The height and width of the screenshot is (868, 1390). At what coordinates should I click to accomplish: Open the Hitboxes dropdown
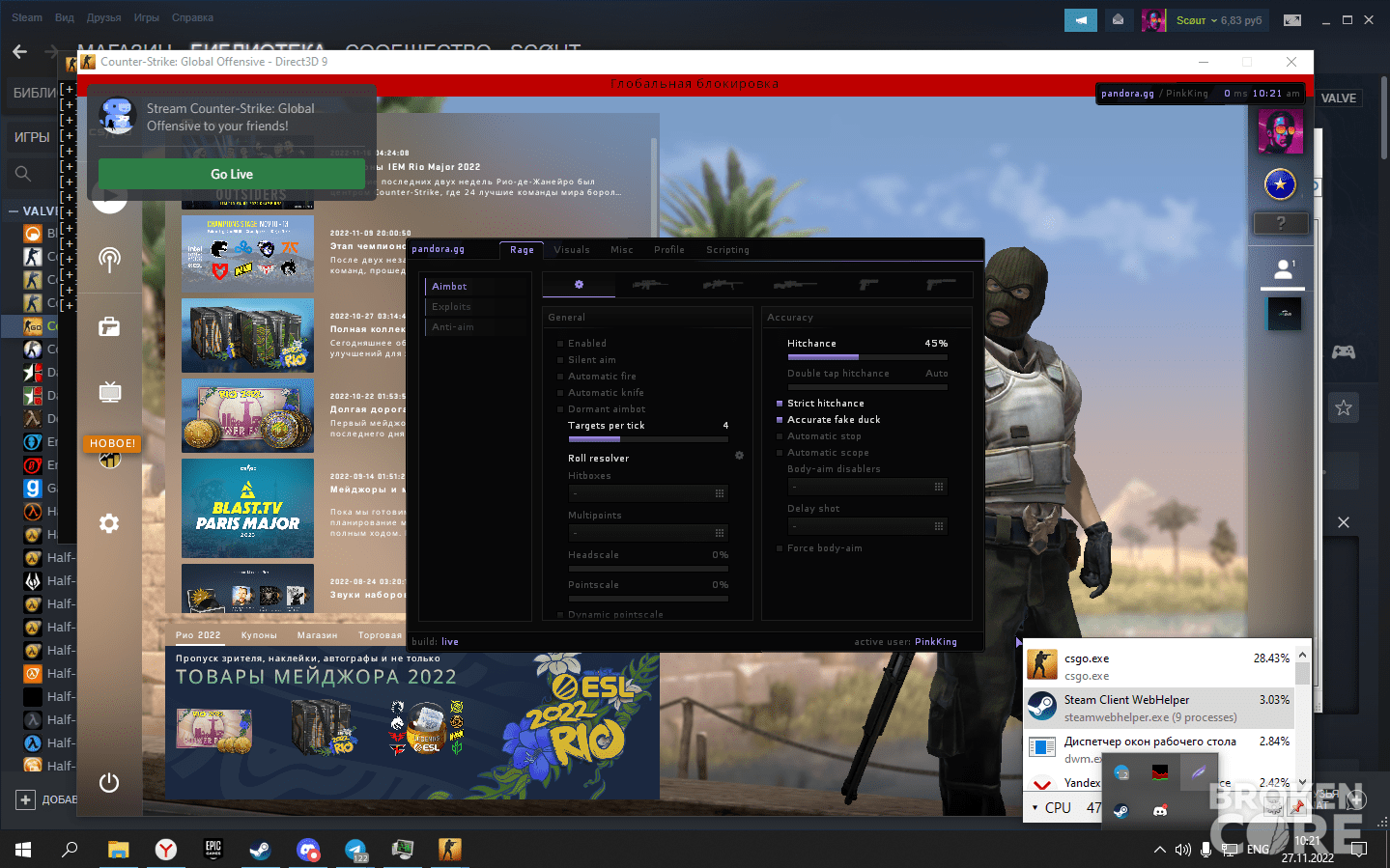(647, 493)
